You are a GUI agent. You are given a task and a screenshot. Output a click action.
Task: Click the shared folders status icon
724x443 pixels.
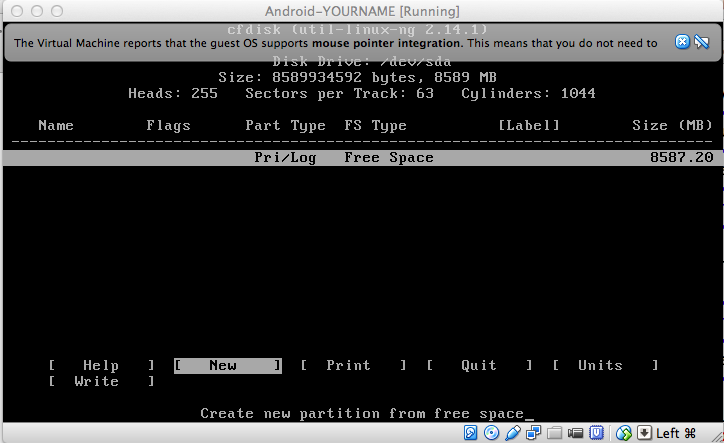point(555,433)
